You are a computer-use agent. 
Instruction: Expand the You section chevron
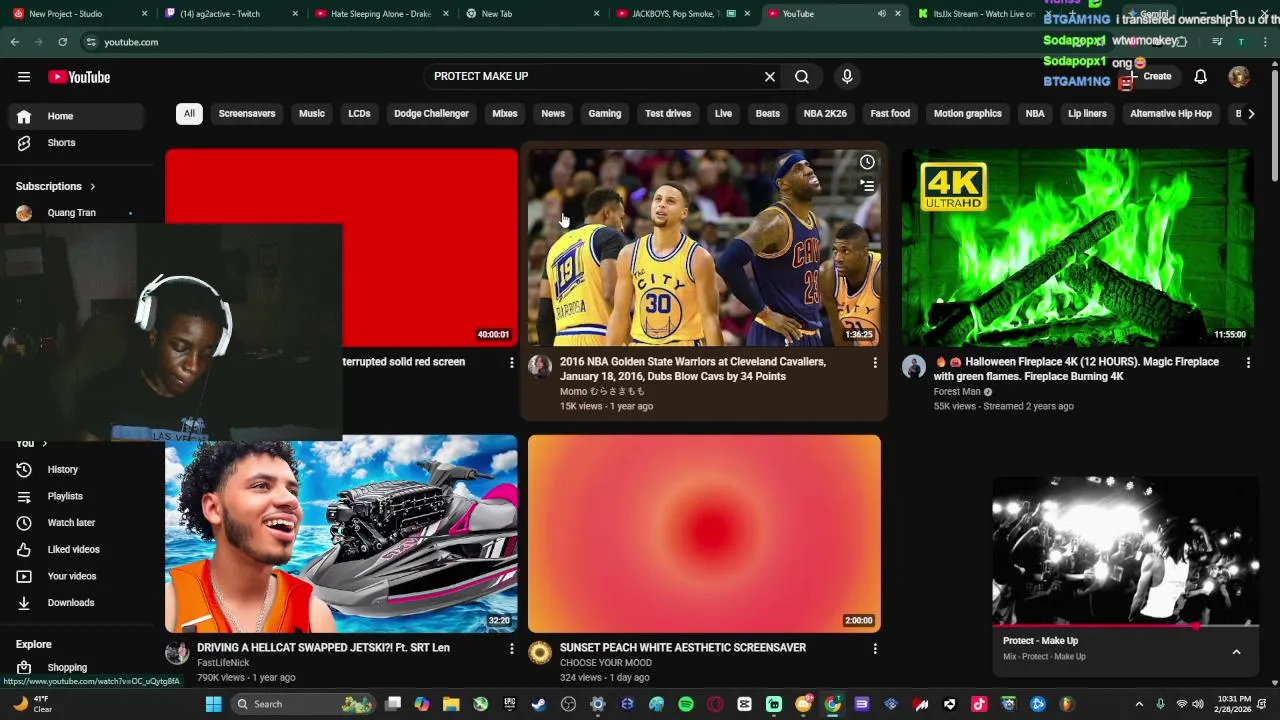pyautogui.click(x=44, y=443)
